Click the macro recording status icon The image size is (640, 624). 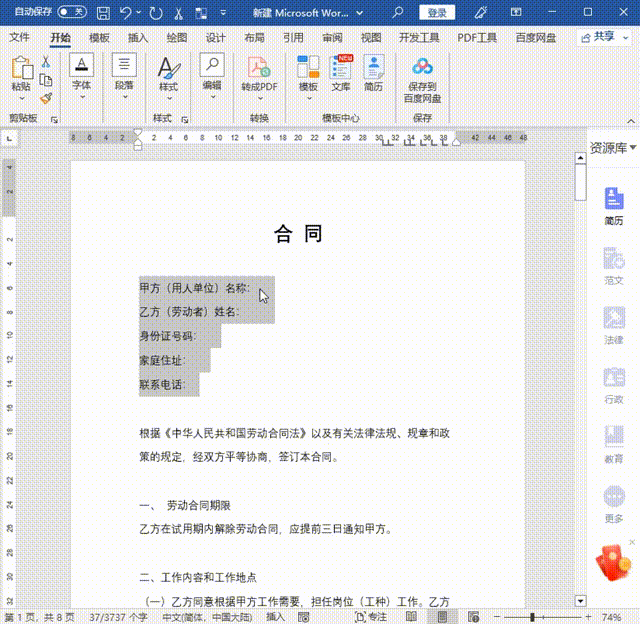[304, 617]
